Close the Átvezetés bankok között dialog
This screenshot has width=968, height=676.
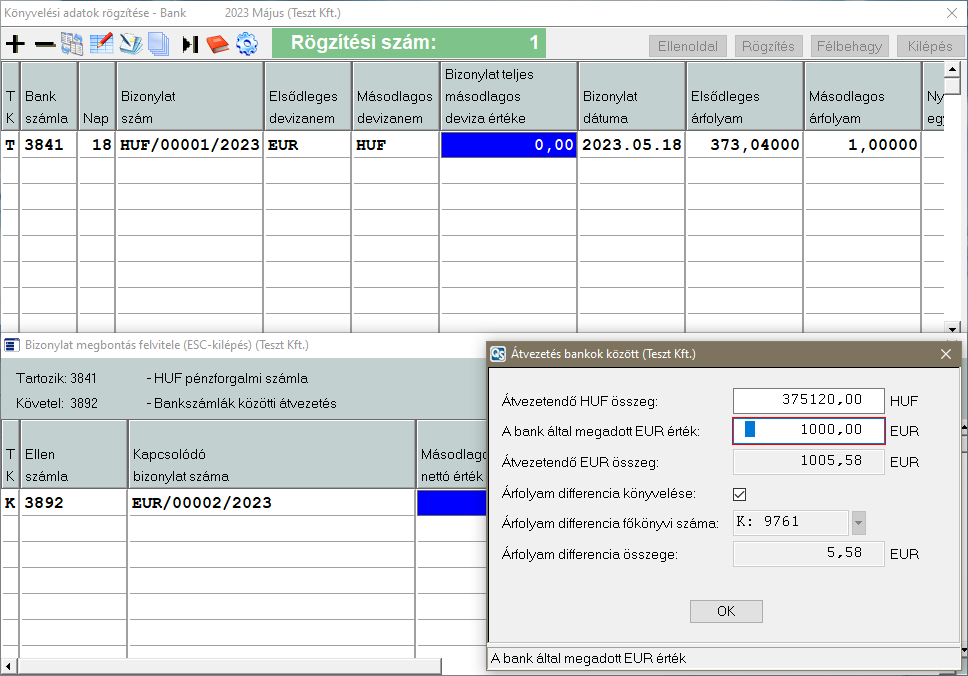click(945, 353)
